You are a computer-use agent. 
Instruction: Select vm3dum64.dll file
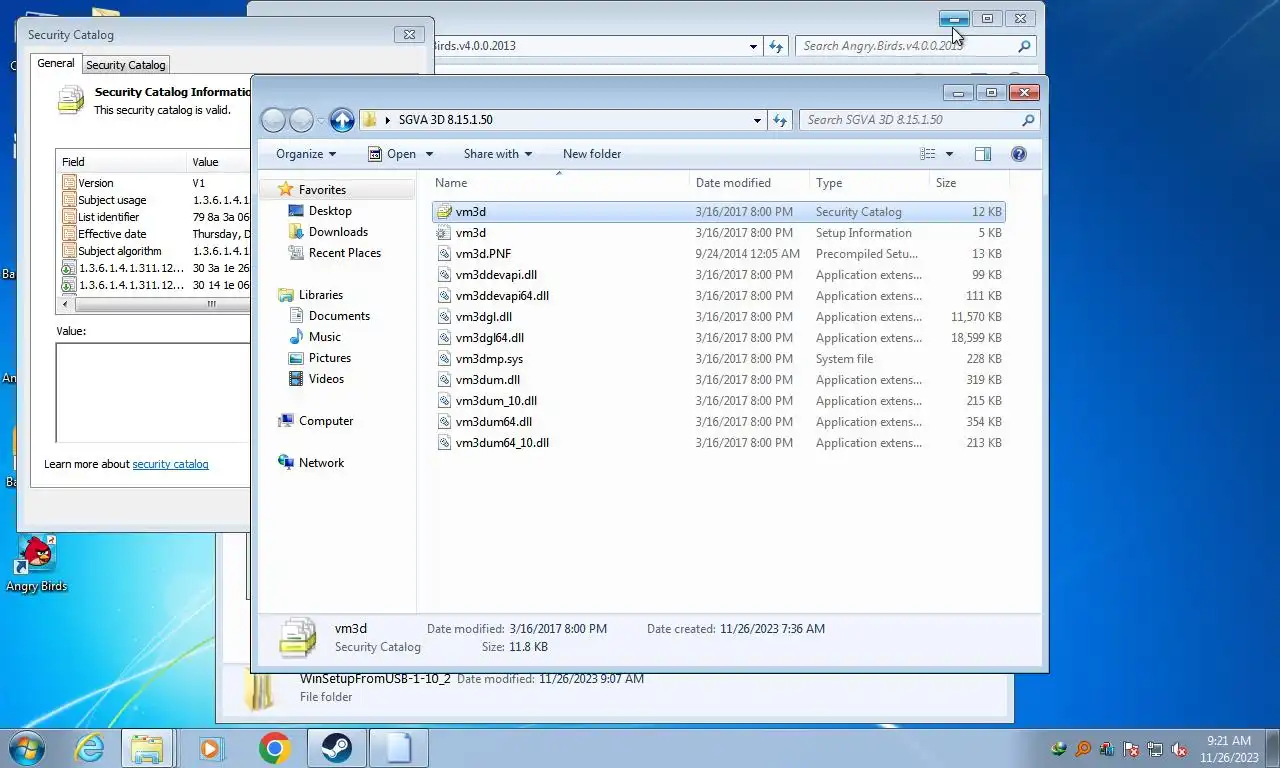coord(719,422)
